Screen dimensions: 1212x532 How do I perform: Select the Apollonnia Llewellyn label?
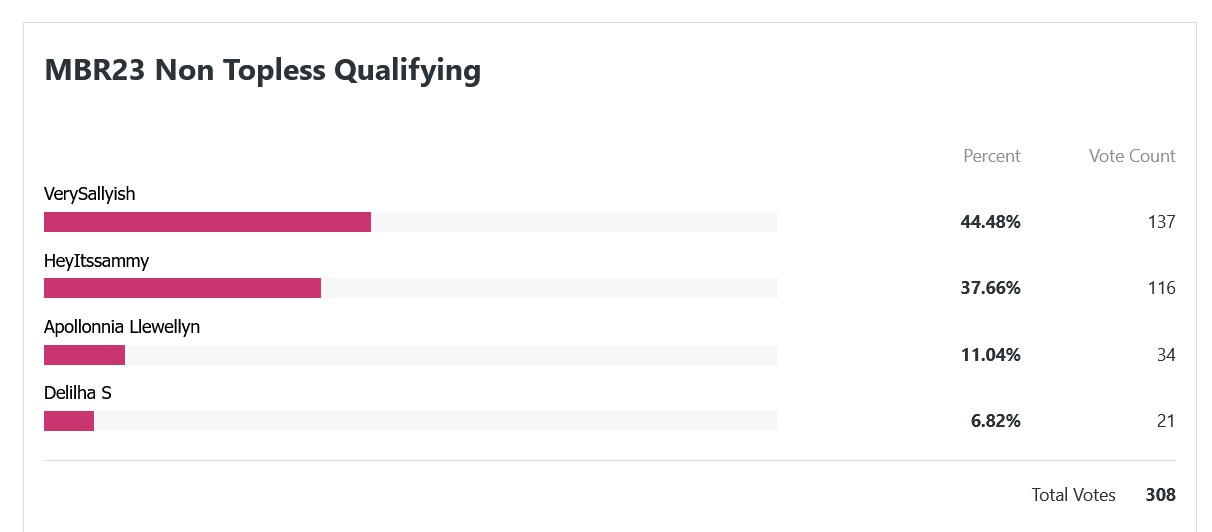pos(122,327)
